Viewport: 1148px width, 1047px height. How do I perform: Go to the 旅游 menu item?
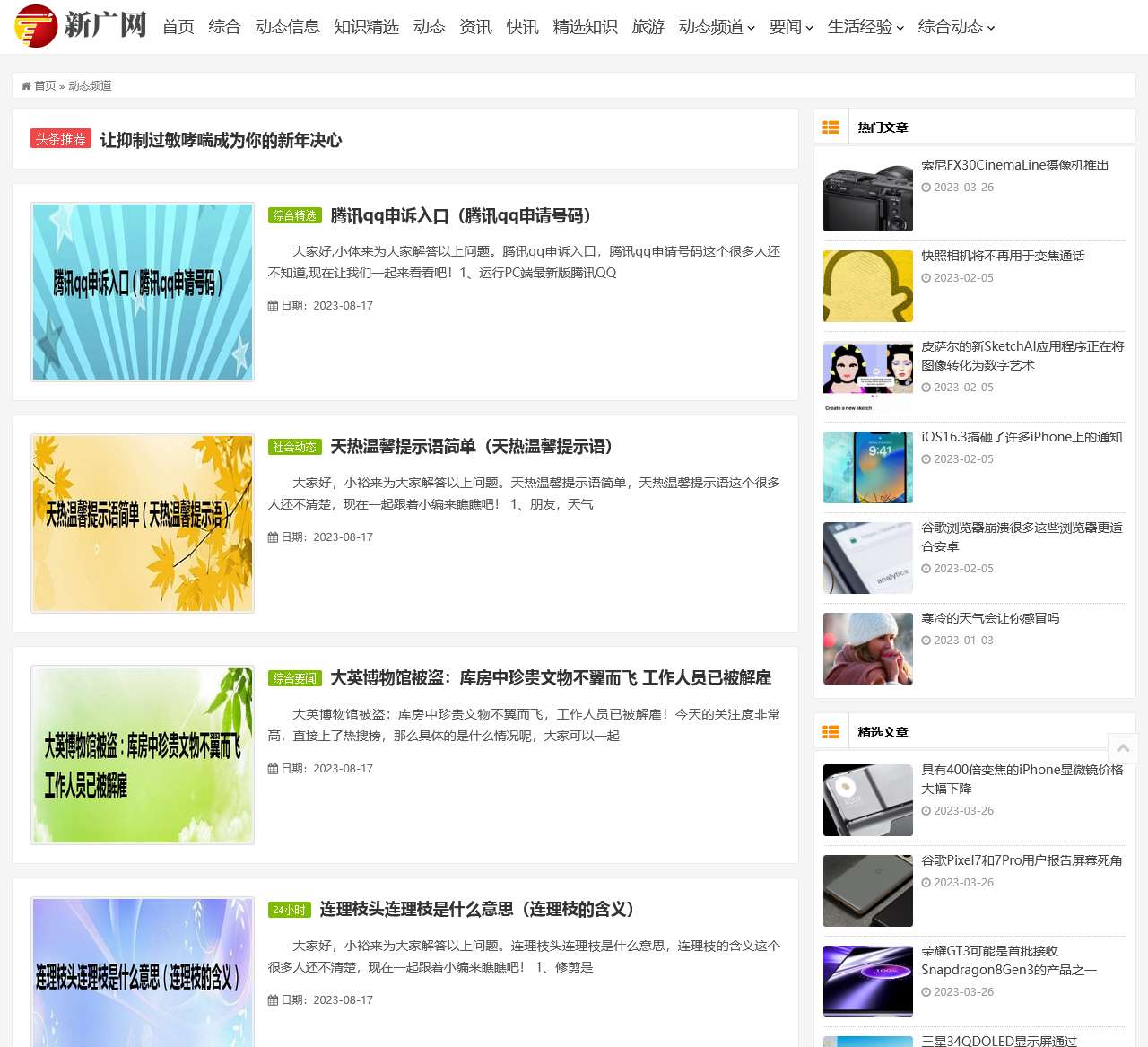[648, 27]
